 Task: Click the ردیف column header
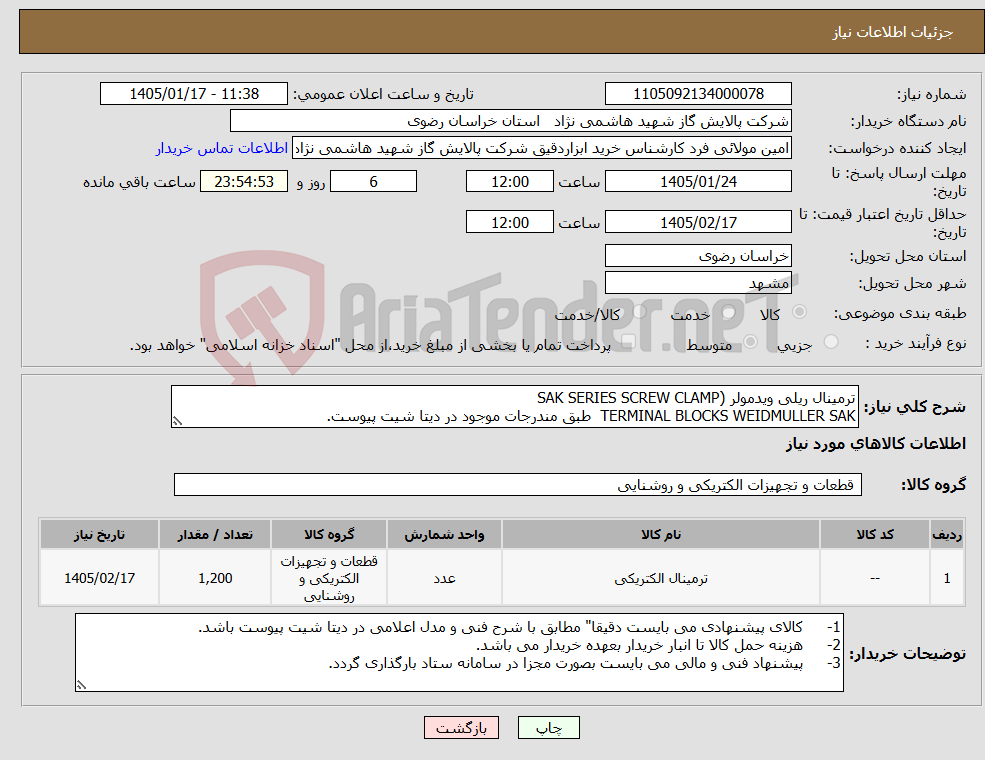click(x=947, y=535)
